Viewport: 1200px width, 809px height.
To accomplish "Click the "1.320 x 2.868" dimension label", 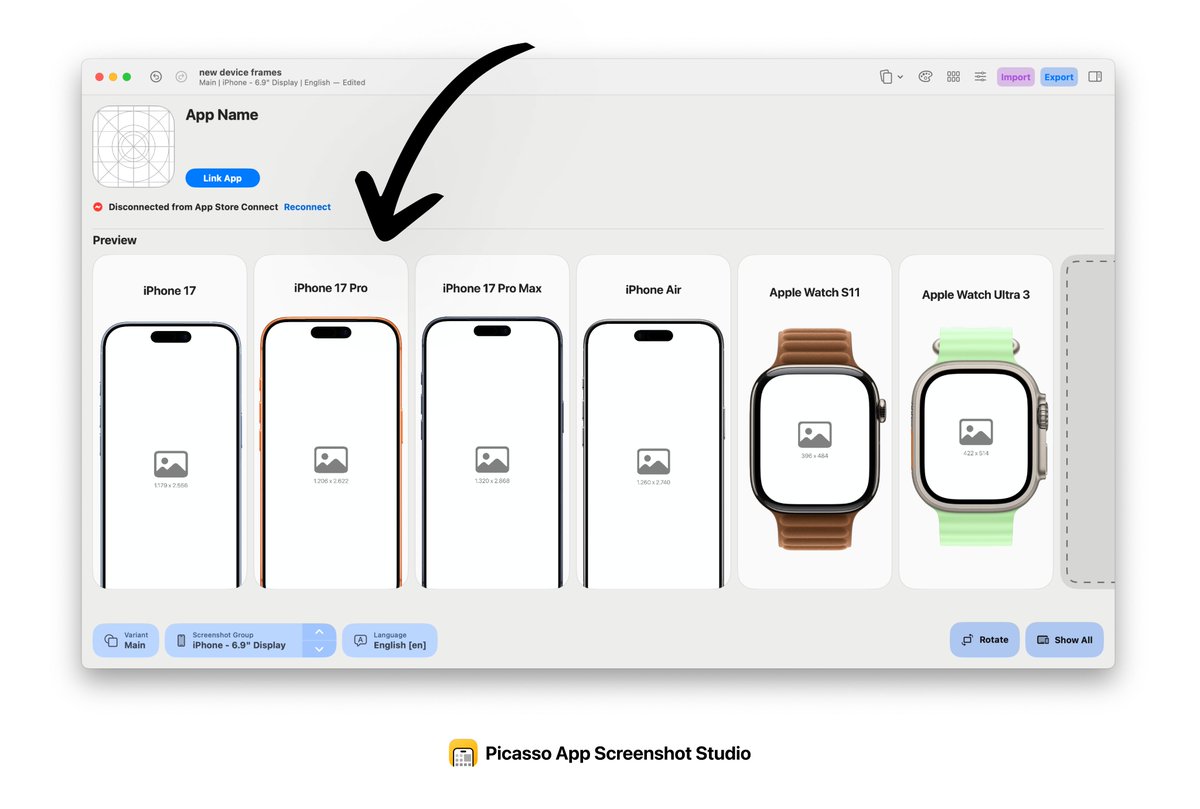I will 492,481.
